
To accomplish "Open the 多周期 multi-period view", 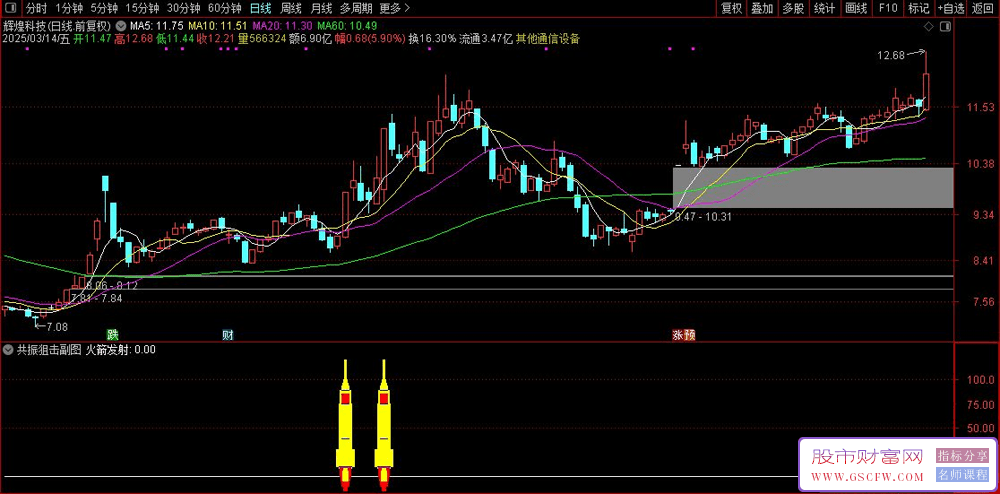I will tap(355, 8).
